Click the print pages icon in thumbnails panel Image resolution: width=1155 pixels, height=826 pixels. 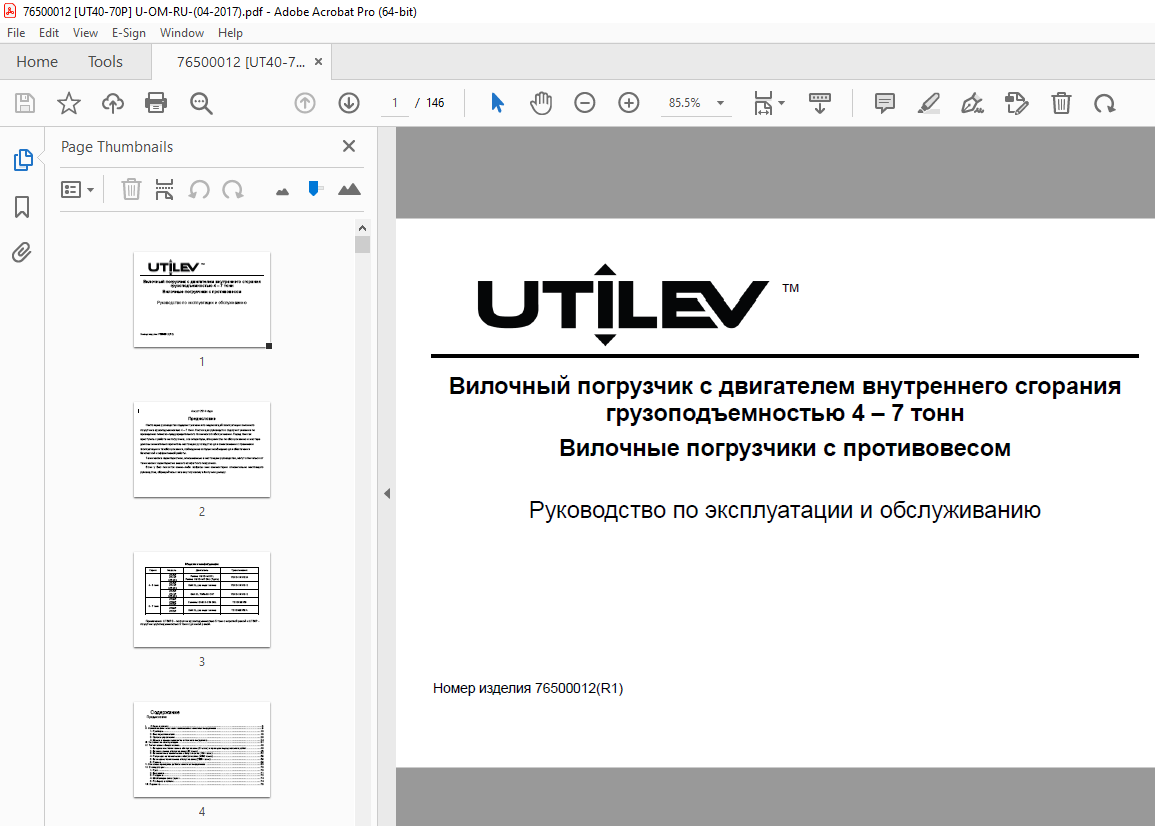pyautogui.click(x=164, y=189)
